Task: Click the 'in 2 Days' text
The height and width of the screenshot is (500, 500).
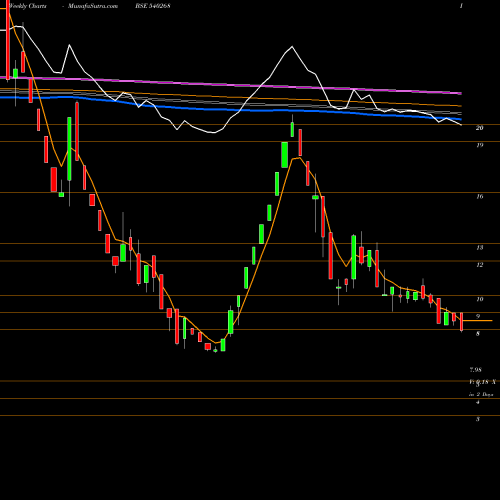Action: click(x=481, y=394)
